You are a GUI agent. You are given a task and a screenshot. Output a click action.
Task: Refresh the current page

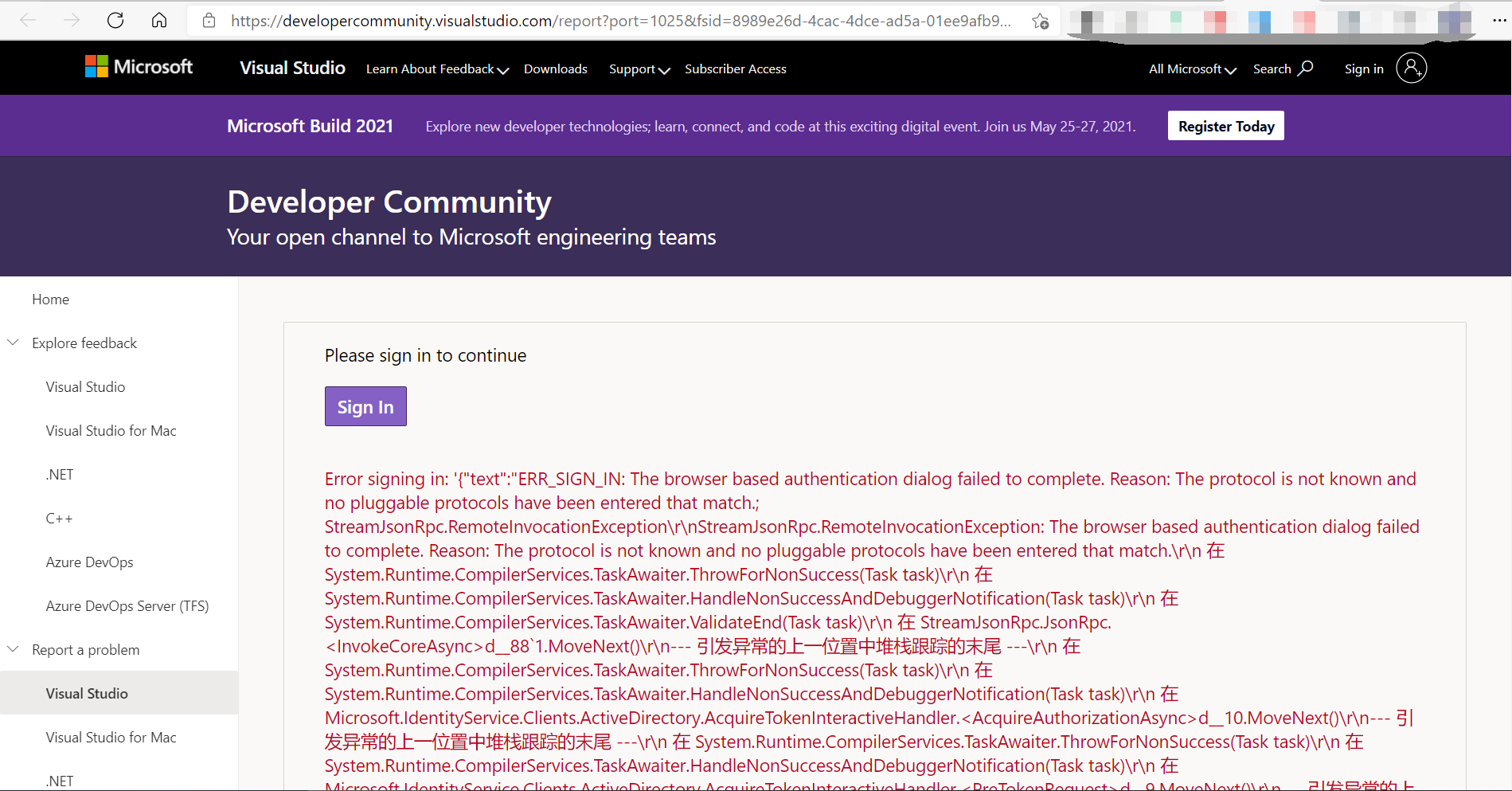115,20
